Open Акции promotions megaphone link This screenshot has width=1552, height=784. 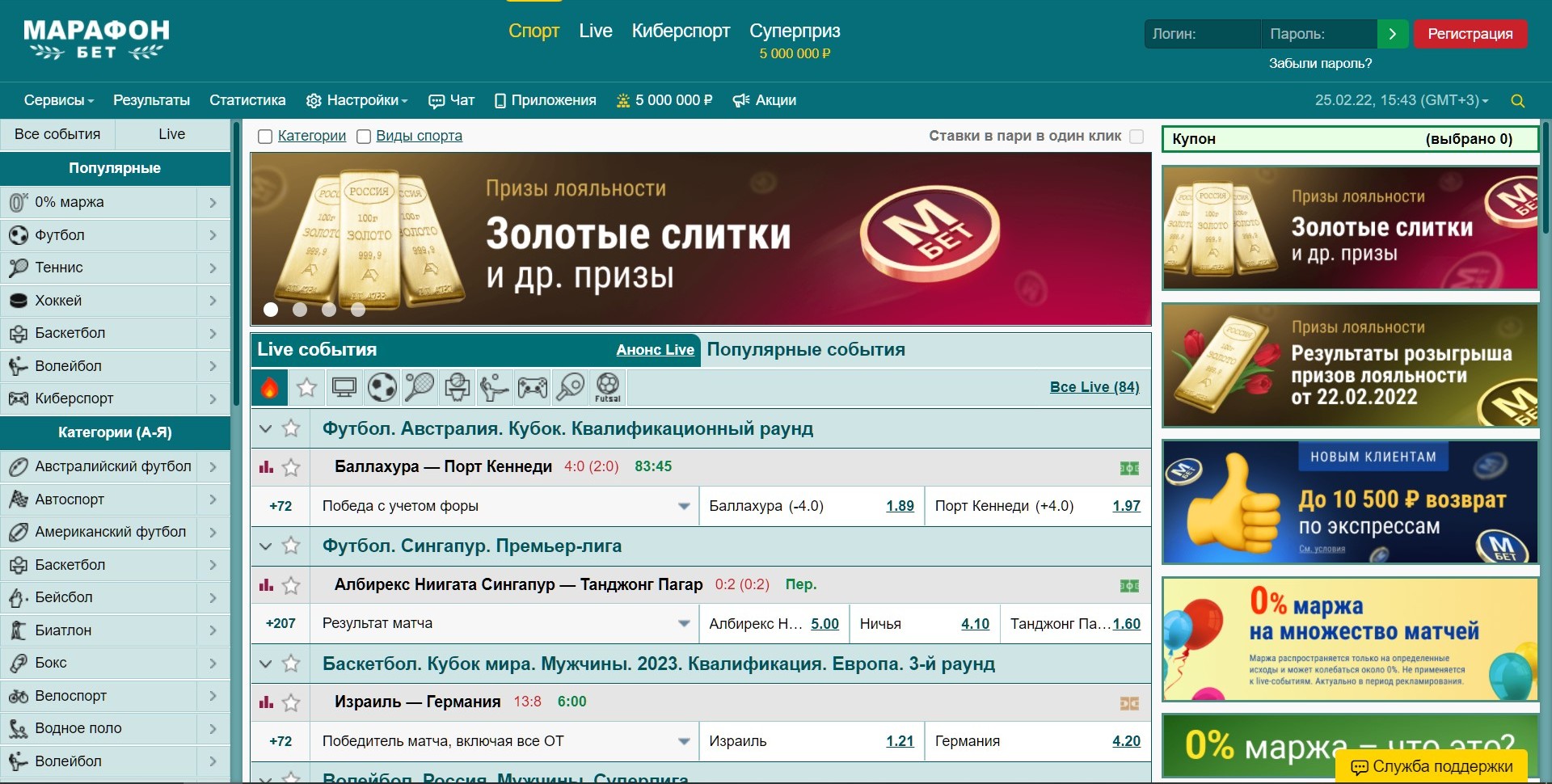click(764, 100)
